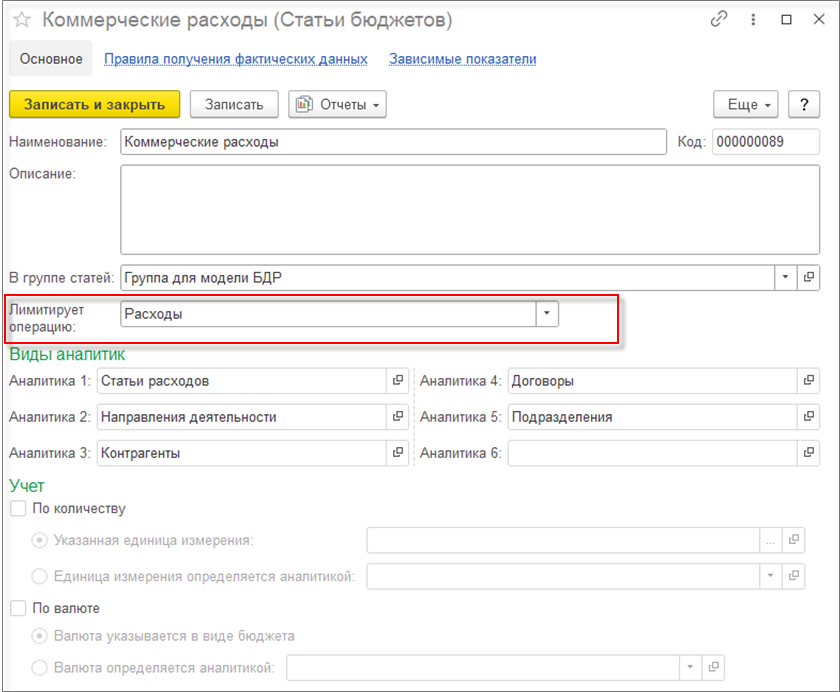This screenshot has width=840, height=692.
Task: Open the В группе статей item icon
Action: point(807,277)
